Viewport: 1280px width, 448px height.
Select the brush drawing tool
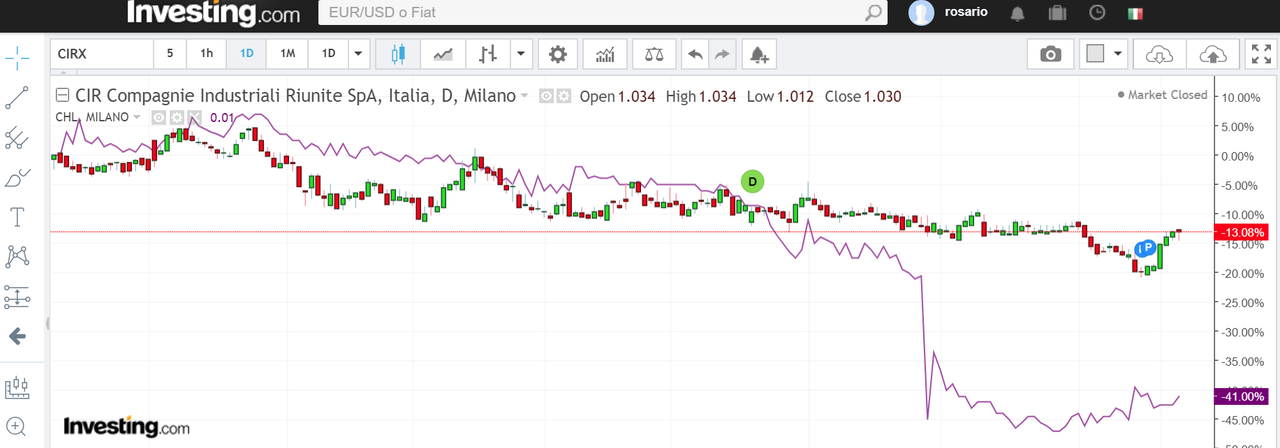pyautogui.click(x=17, y=178)
